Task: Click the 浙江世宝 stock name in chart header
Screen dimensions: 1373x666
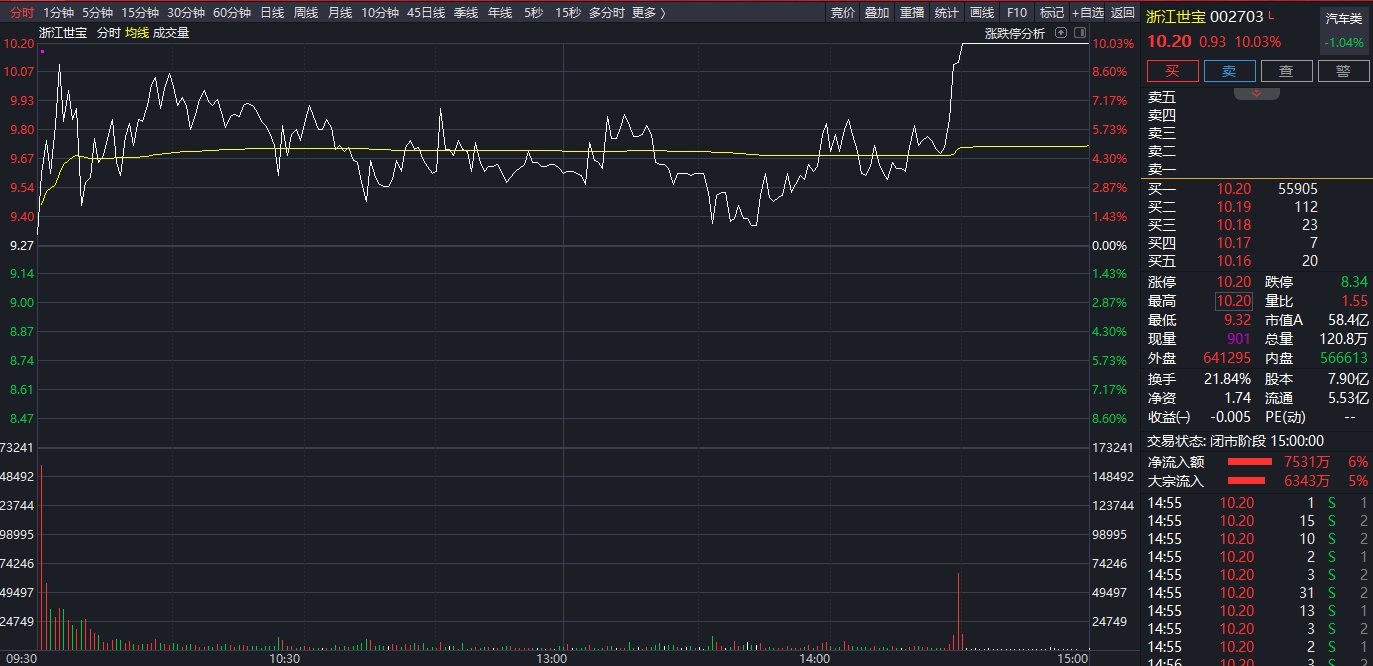Action: click(x=63, y=33)
